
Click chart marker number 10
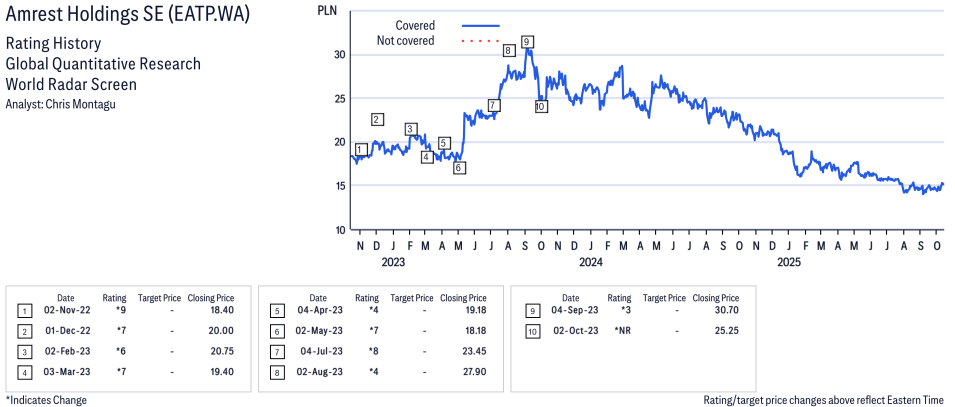(541, 106)
